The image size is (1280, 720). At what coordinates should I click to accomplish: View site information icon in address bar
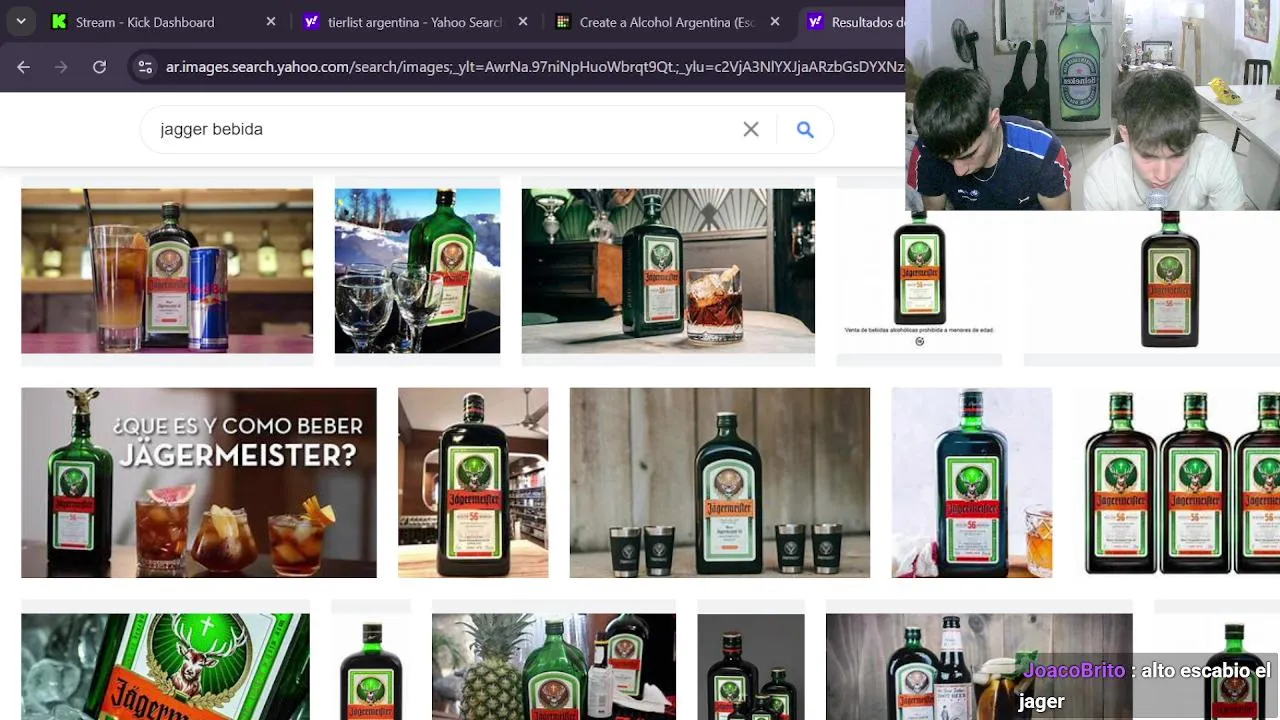(x=145, y=67)
